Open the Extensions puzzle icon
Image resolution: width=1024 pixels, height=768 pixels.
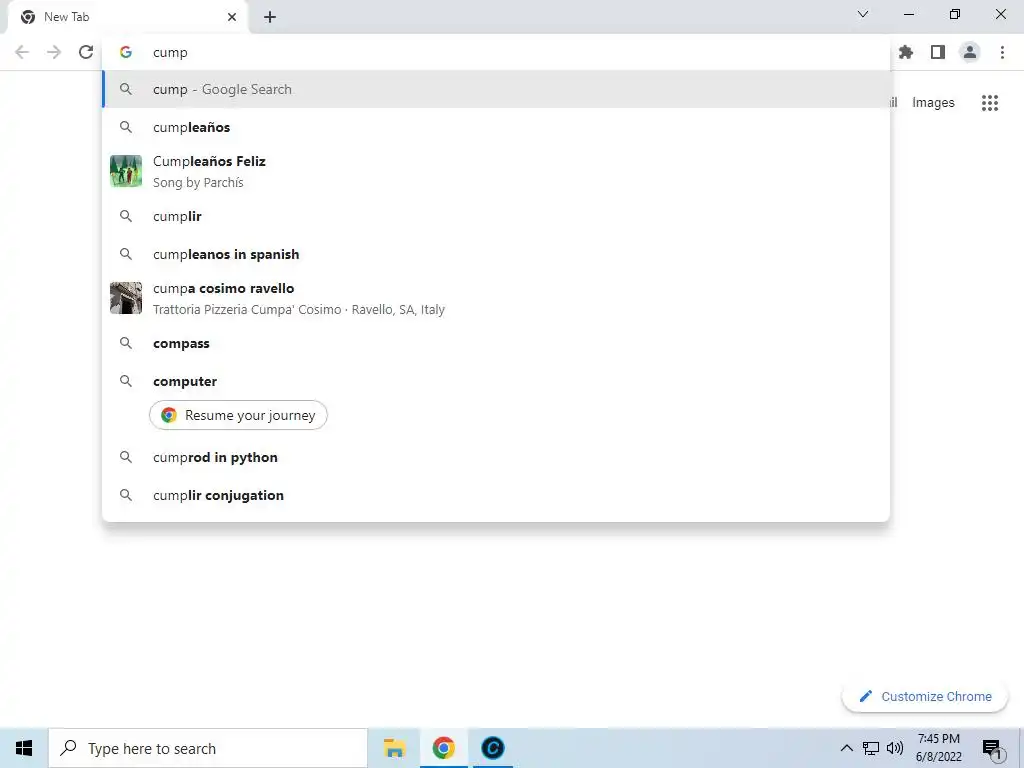(906, 52)
